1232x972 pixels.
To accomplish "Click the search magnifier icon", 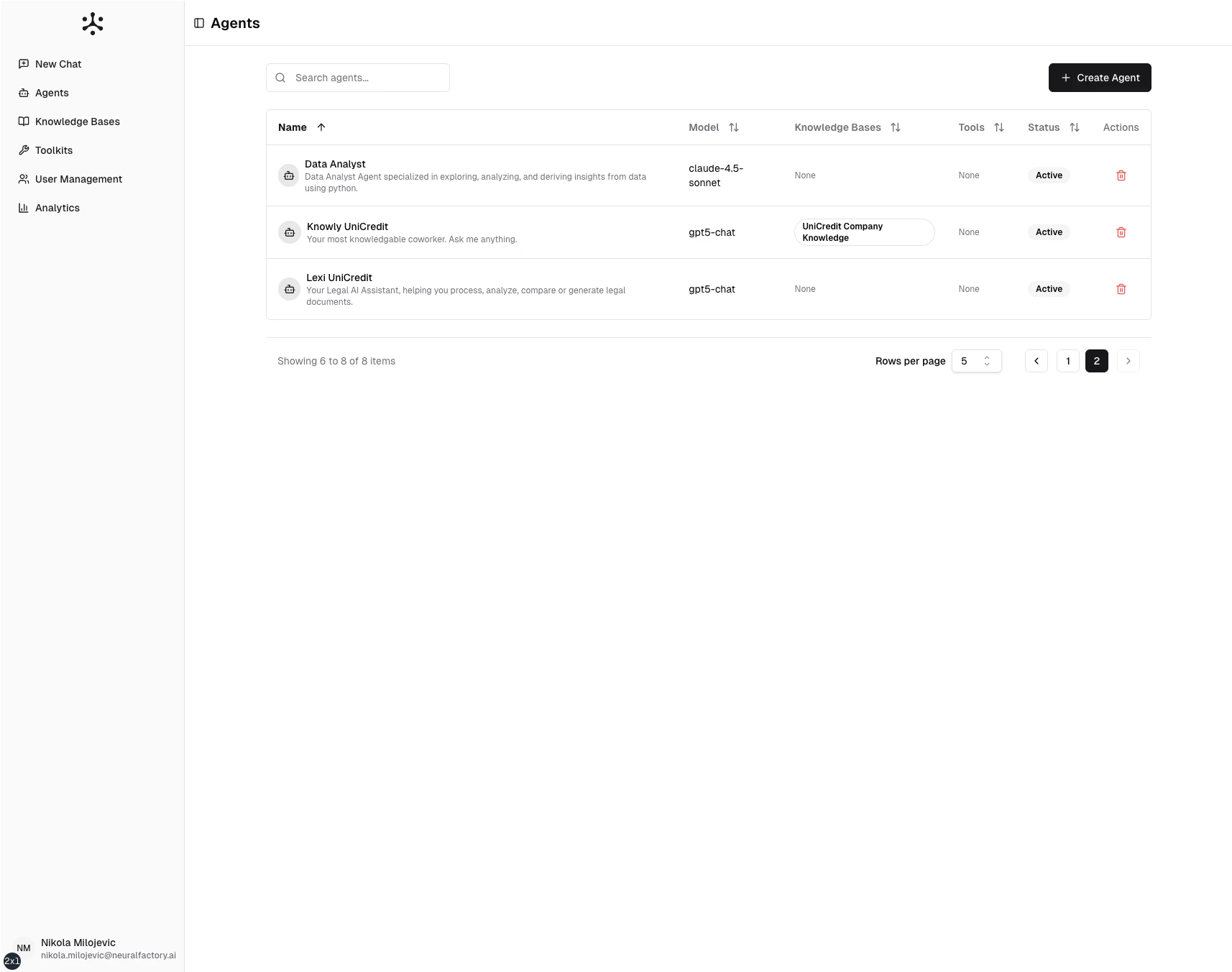I will point(280,78).
